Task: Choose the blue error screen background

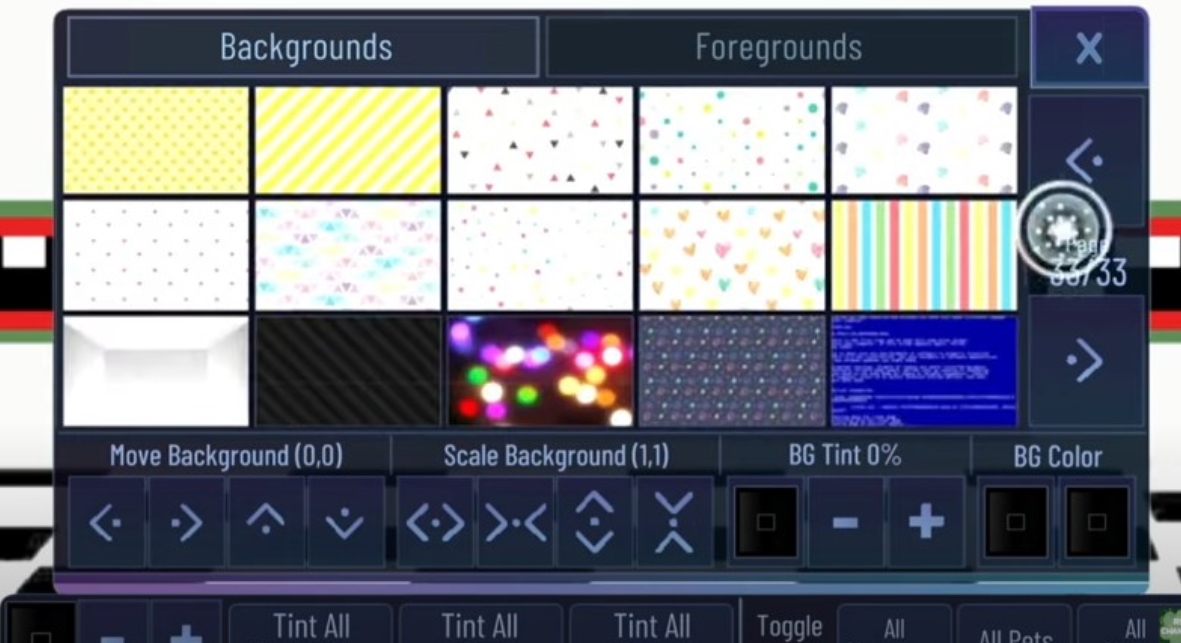Action: point(924,372)
